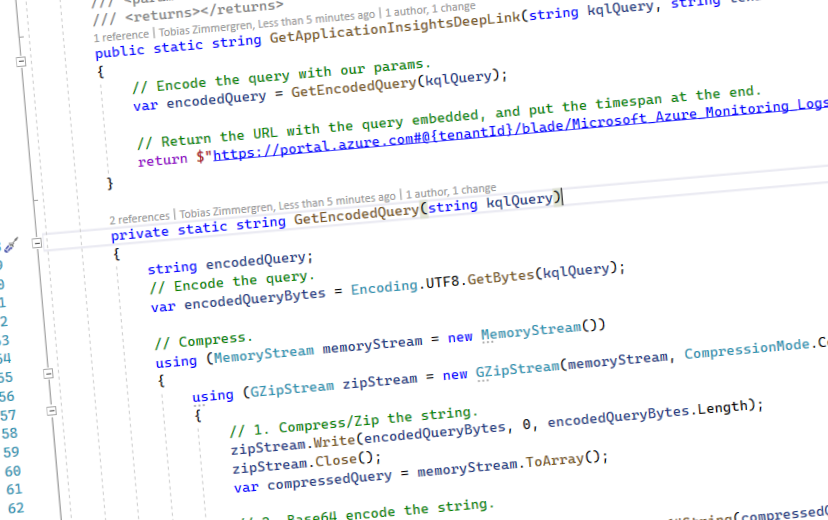Click line number 60 in the margin
The height and width of the screenshot is (520, 828).
[x=12, y=470]
